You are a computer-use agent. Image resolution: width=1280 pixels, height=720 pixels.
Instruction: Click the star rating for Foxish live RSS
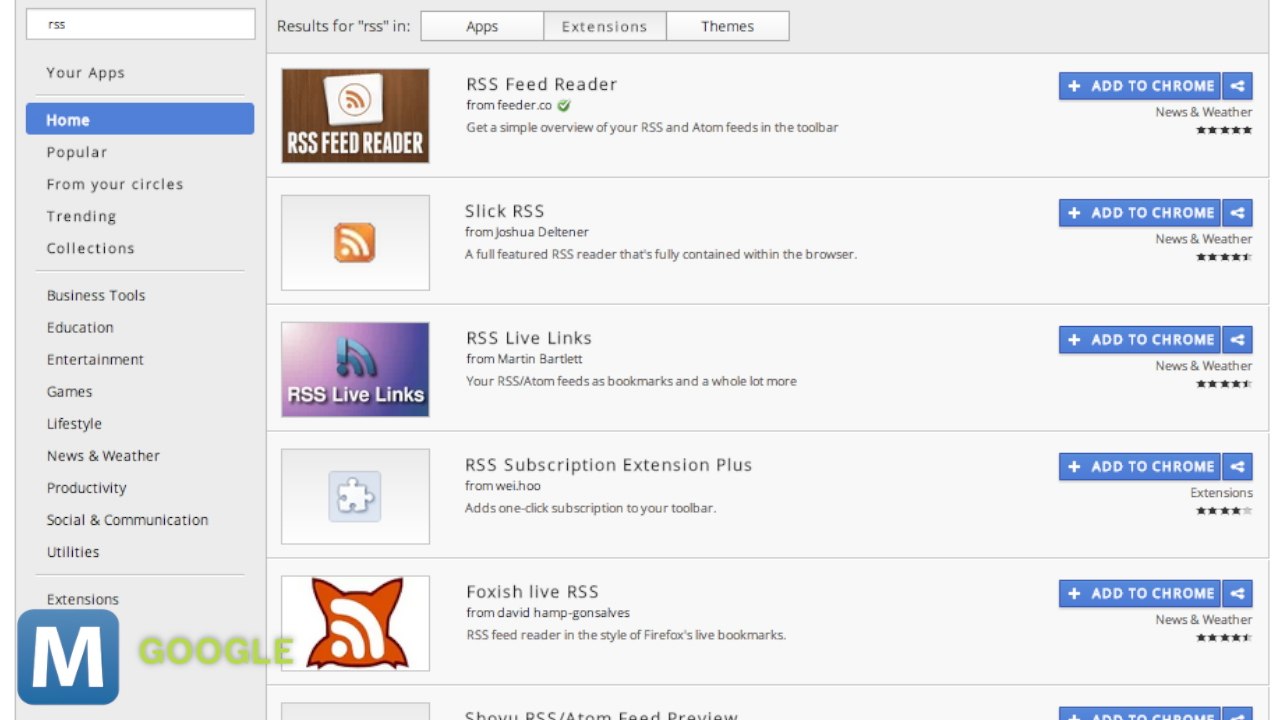click(1224, 638)
